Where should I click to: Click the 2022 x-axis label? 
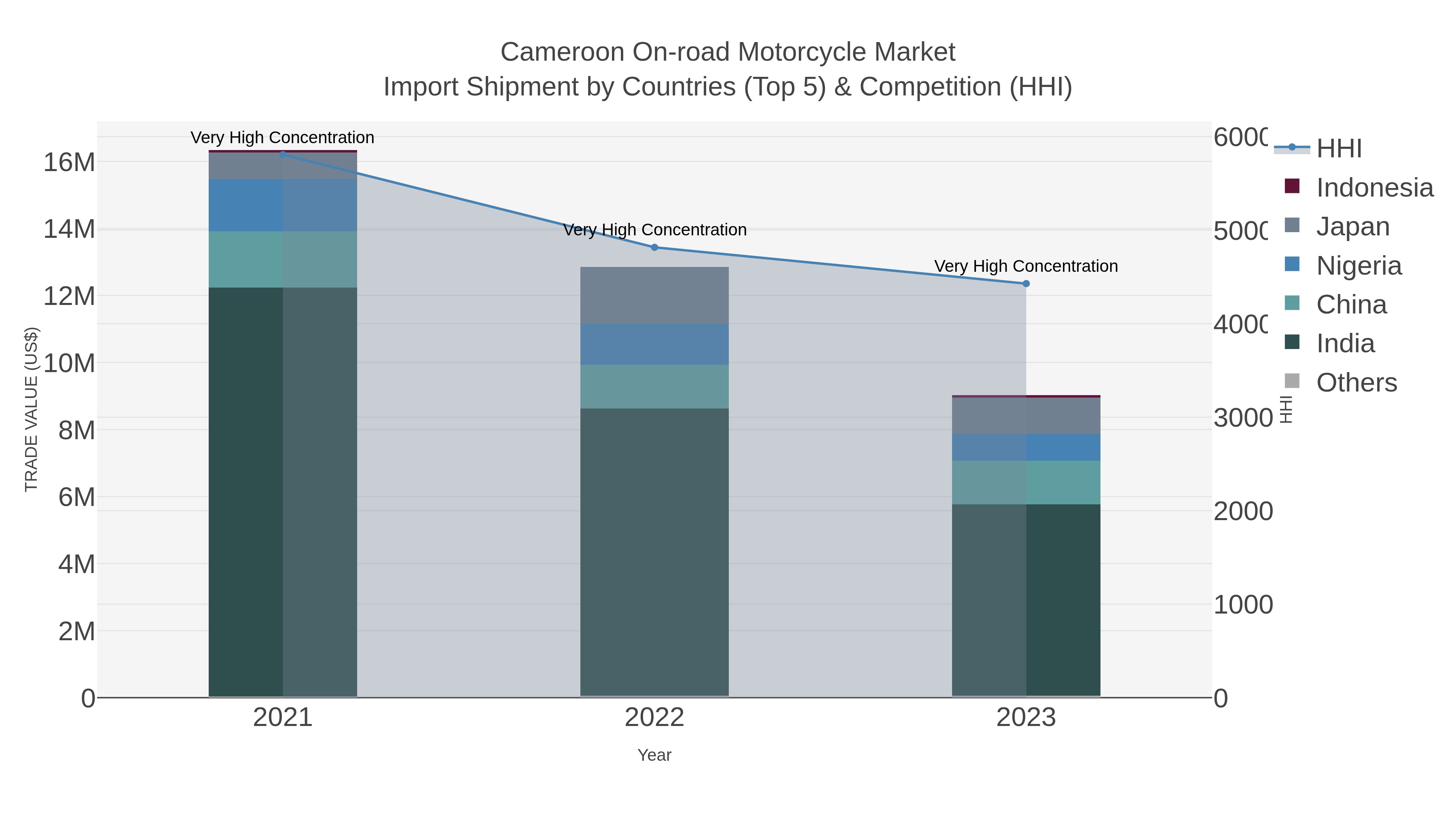[x=654, y=718]
